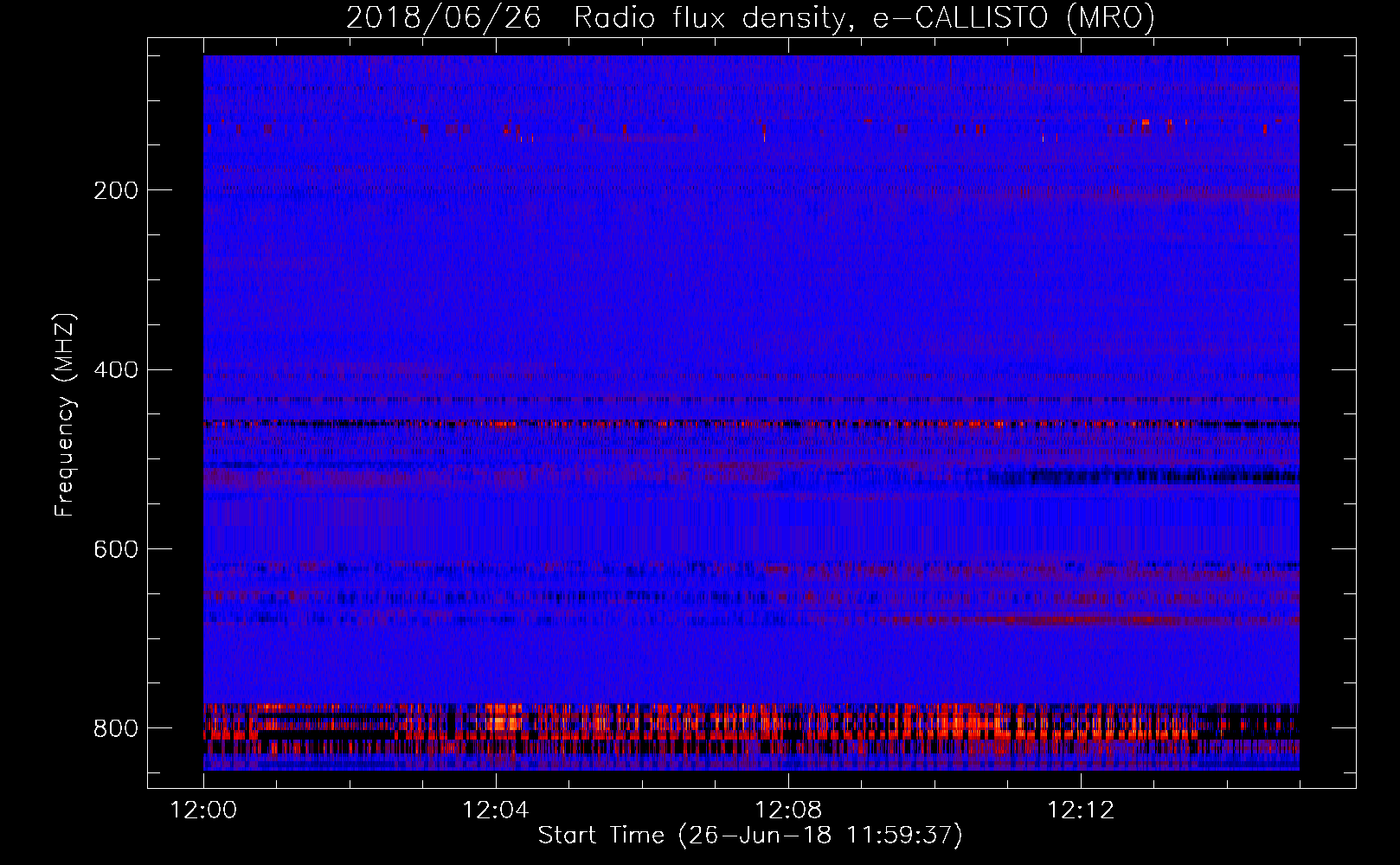The width and height of the screenshot is (1400, 865).
Task: Click the '12:12' time tick label
Action: point(1080,811)
